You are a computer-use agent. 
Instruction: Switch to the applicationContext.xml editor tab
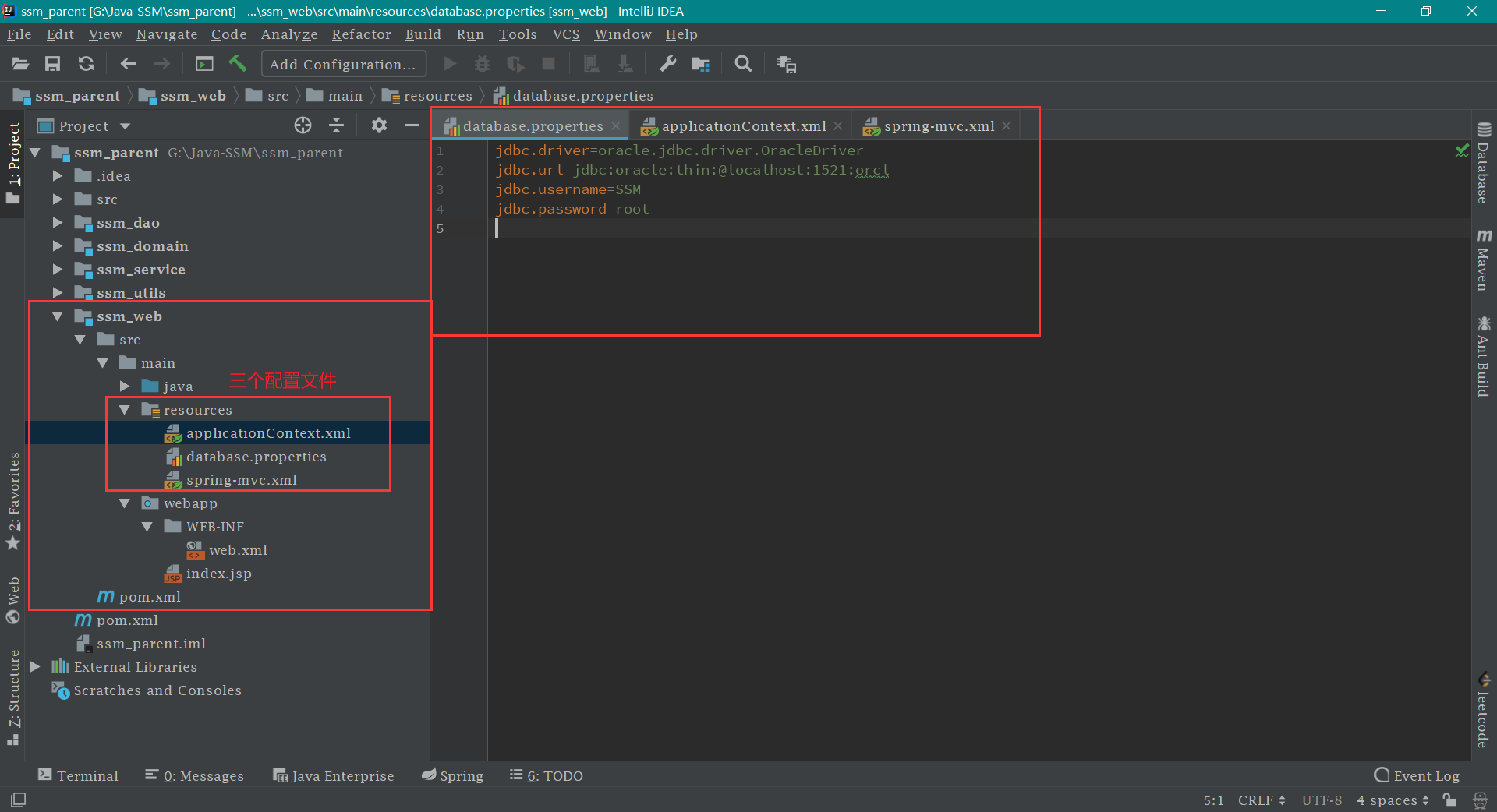point(743,126)
